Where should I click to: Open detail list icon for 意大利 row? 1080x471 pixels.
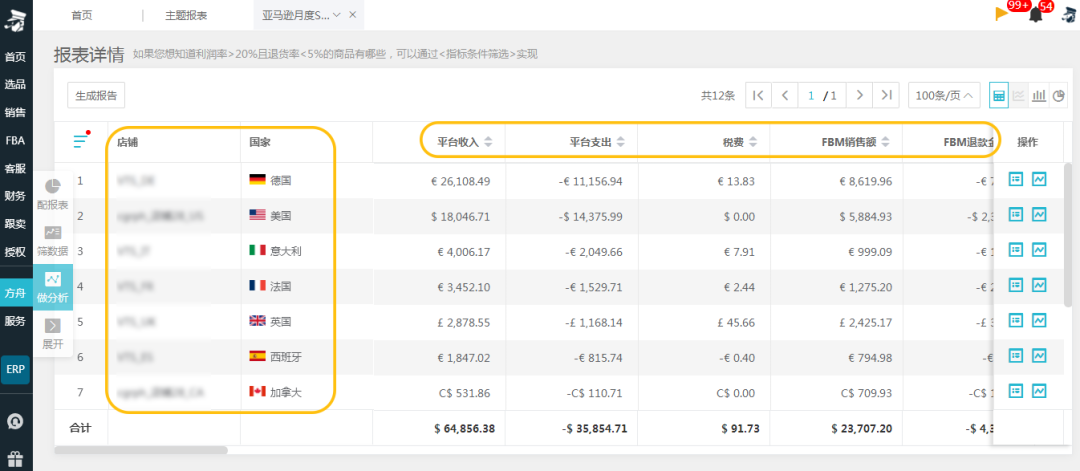click(1015, 249)
